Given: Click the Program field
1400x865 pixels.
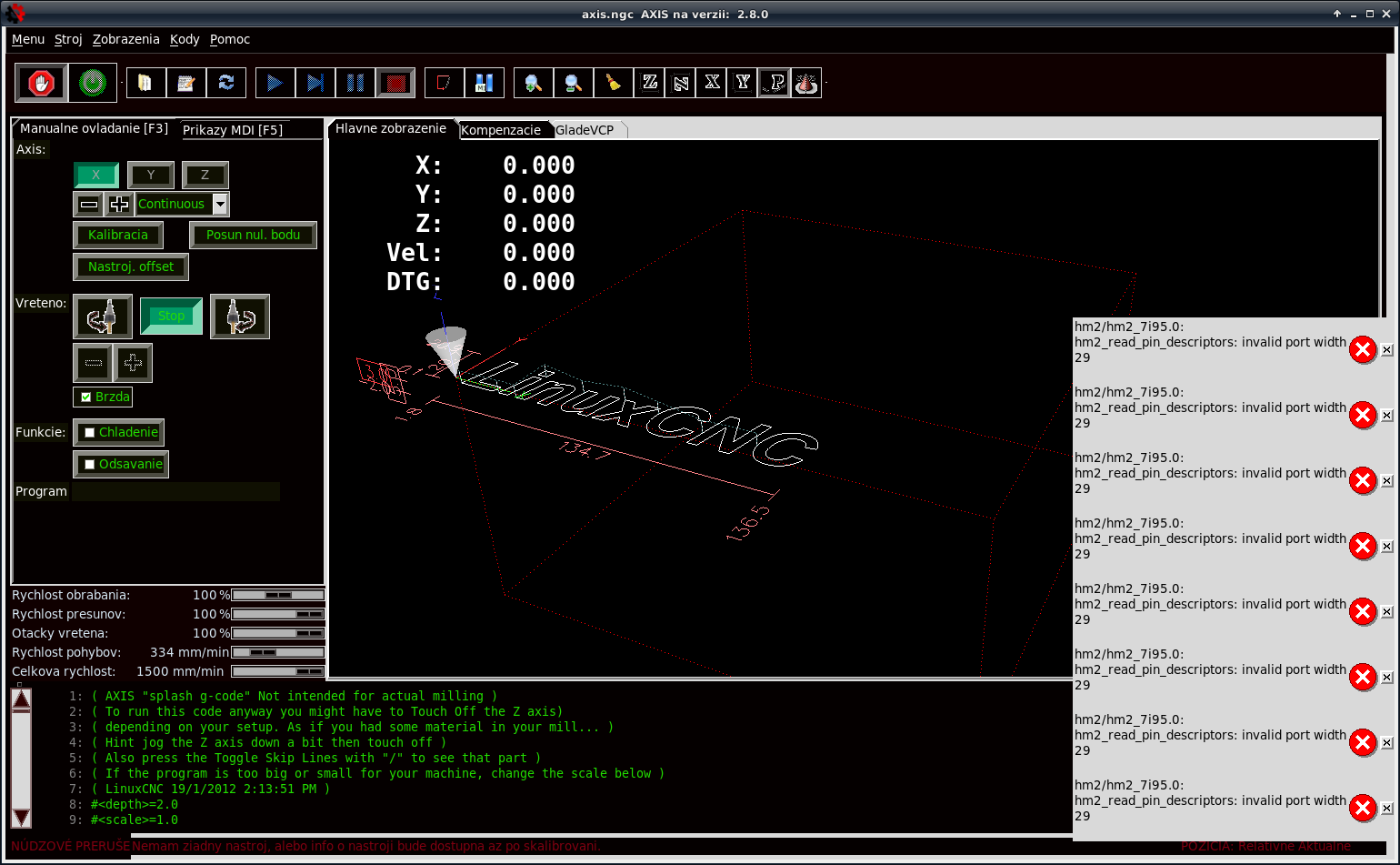Looking at the screenshot, I should [175, 491].
